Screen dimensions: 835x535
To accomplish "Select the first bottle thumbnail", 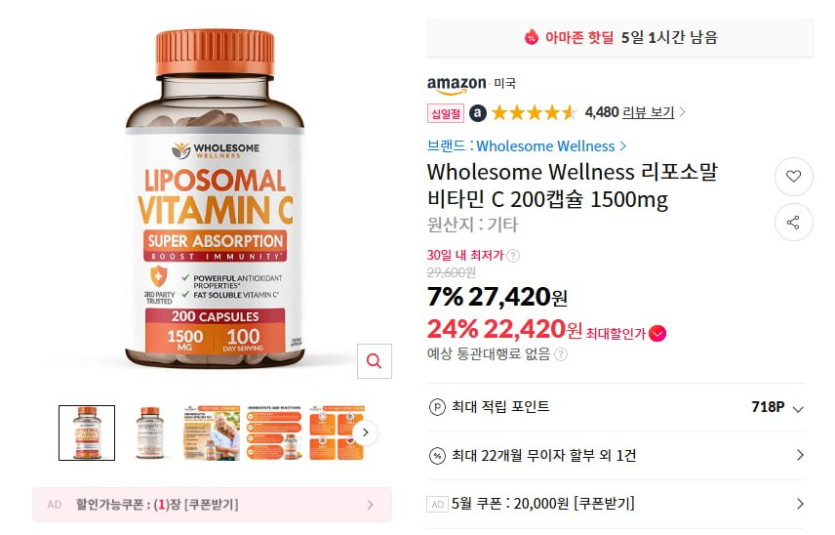I will [87, 433].
